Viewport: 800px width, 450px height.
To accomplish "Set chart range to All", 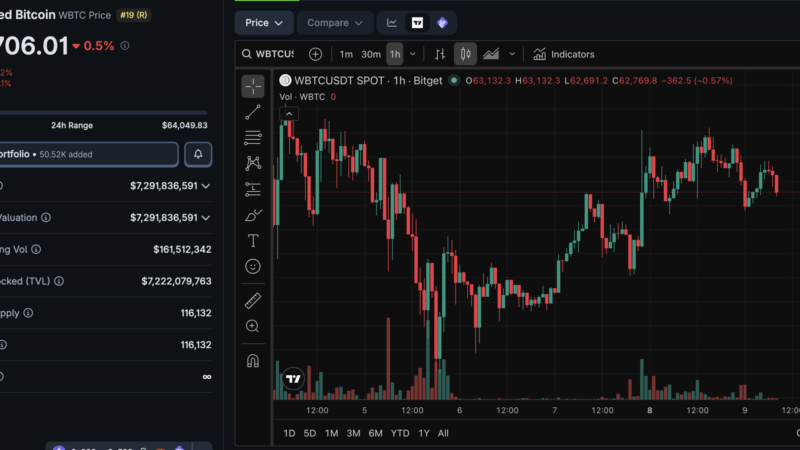I will (443, 433).
